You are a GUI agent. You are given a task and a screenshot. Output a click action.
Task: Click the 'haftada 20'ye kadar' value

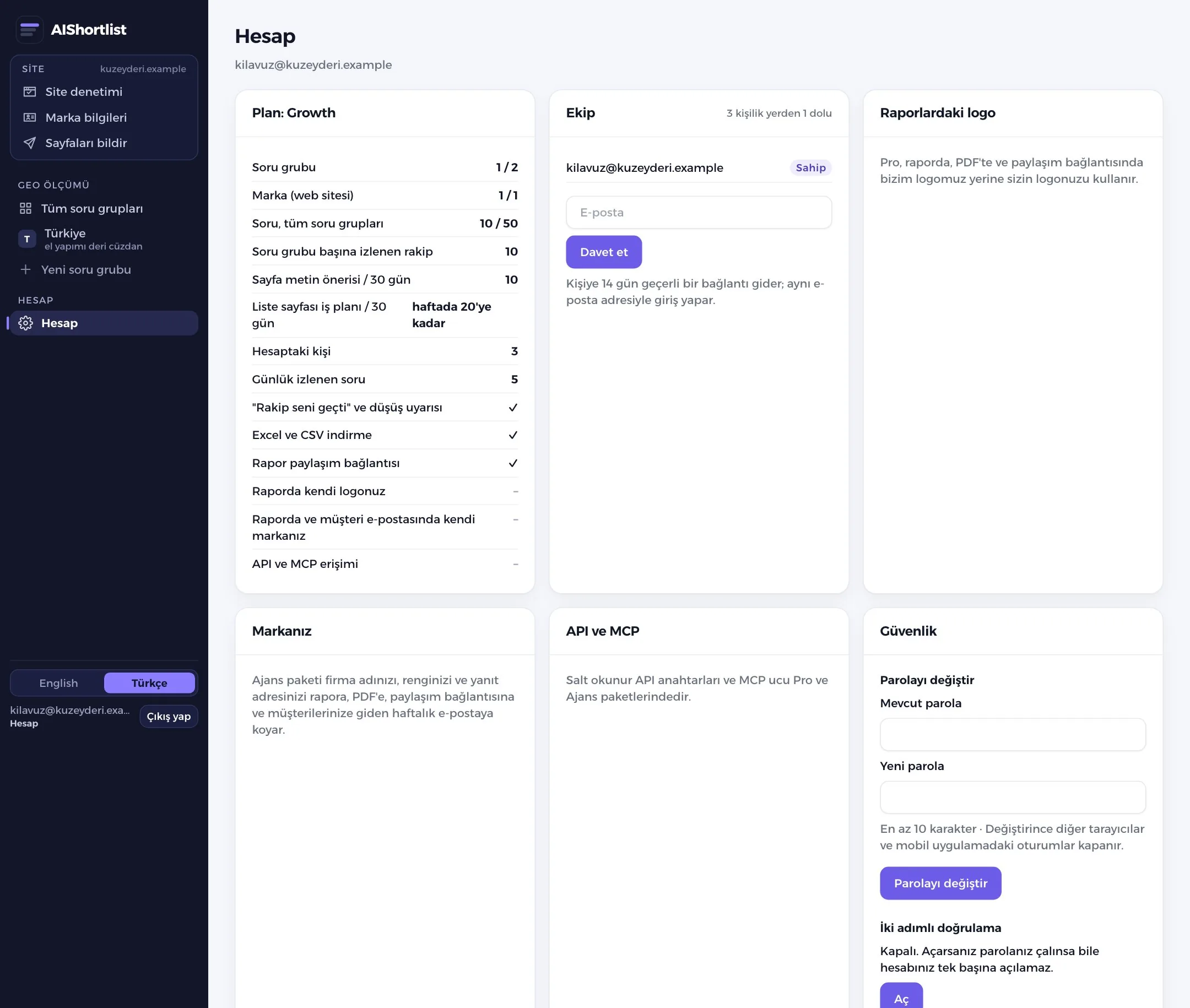(452, 315)
